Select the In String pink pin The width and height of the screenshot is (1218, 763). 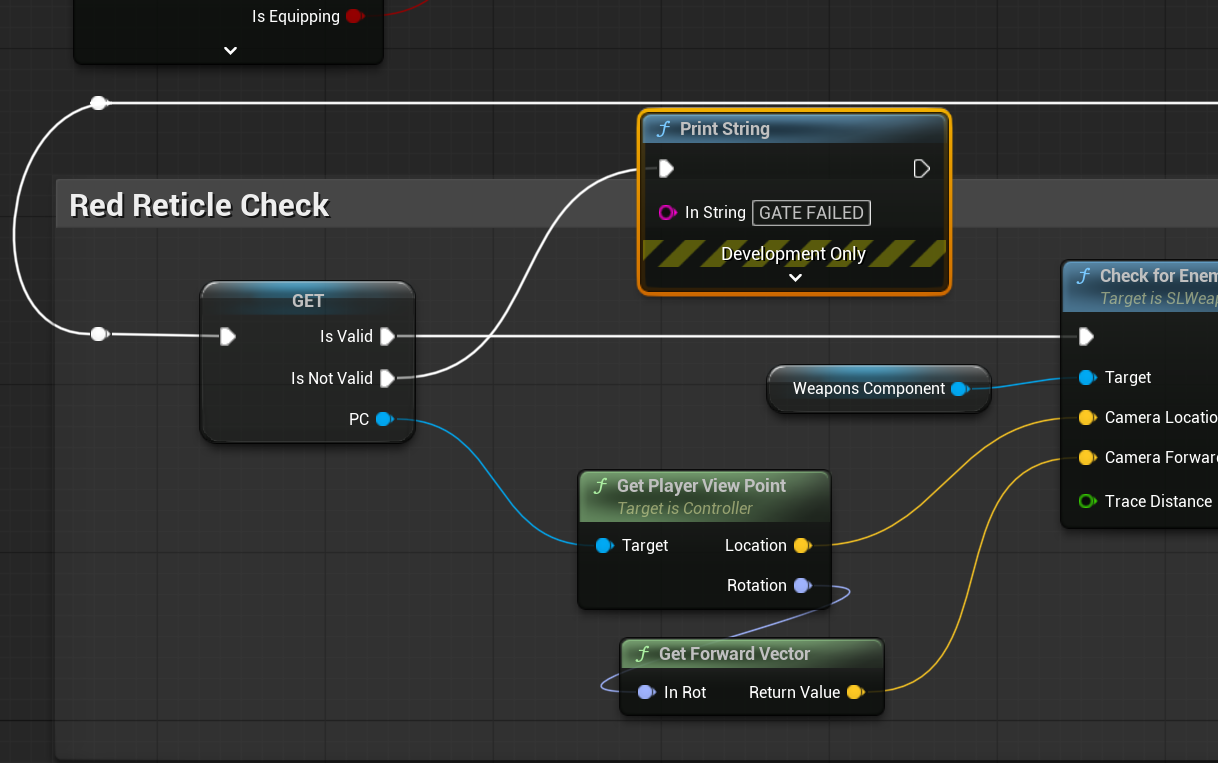point(668,212)
